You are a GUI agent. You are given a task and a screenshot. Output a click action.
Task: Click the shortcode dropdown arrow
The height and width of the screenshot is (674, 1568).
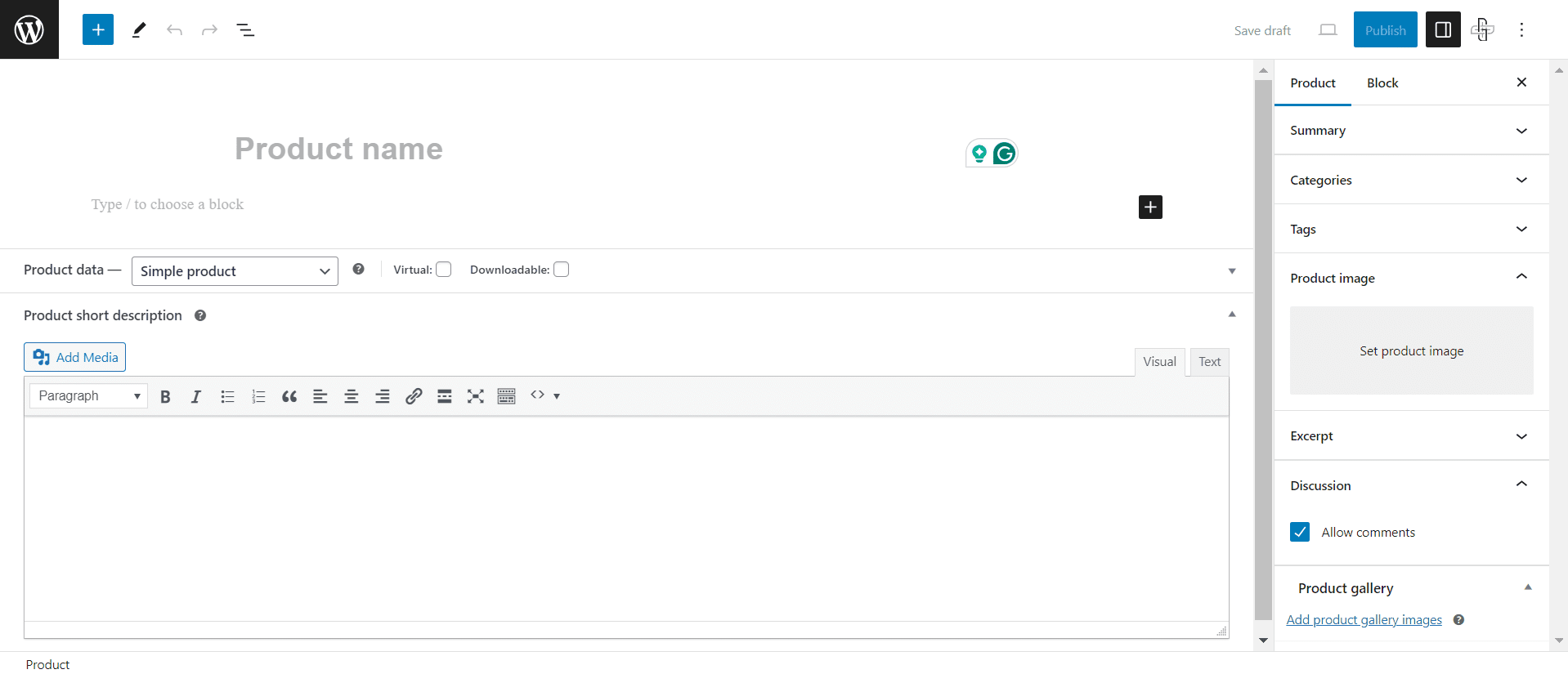coord(557,396)
